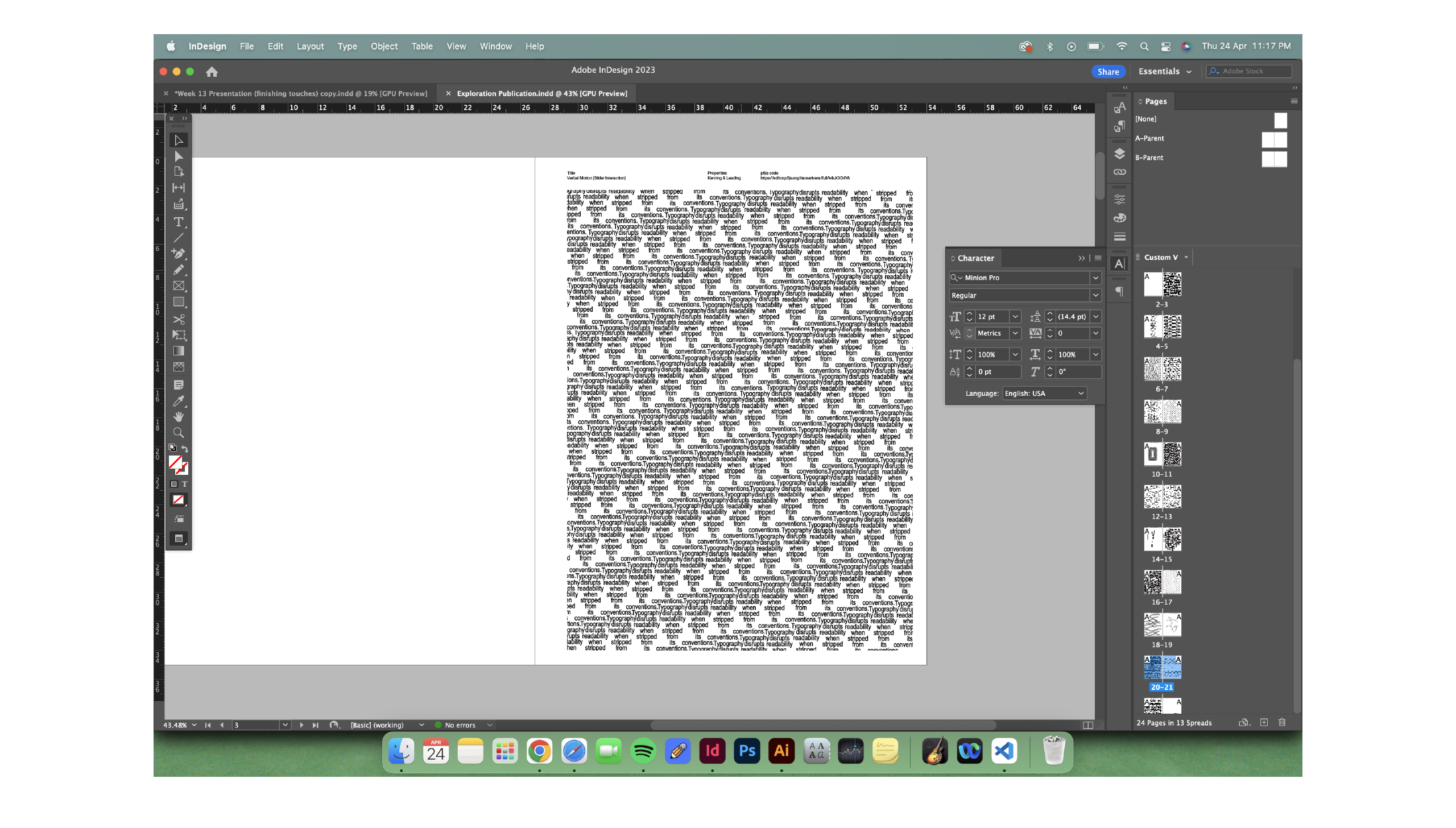
Task: Select the Content Collector tool
Action: tap(179, 204)
